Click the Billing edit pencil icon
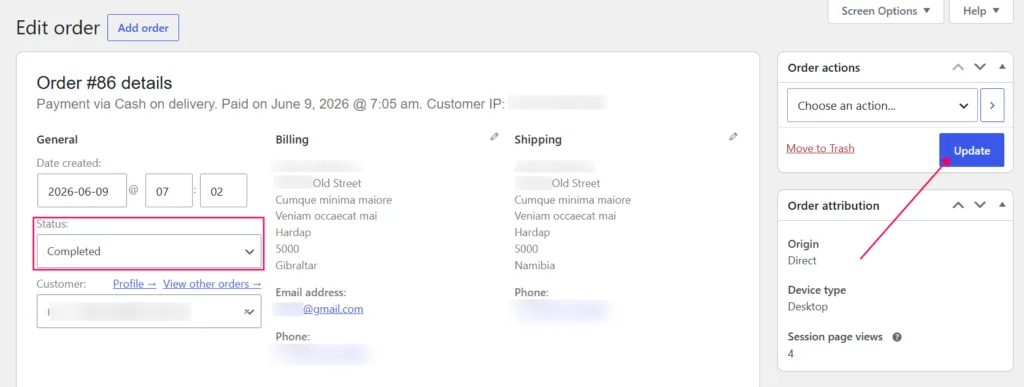The width and height of the screenshot is (1024, 387). [x=494, y=137]
